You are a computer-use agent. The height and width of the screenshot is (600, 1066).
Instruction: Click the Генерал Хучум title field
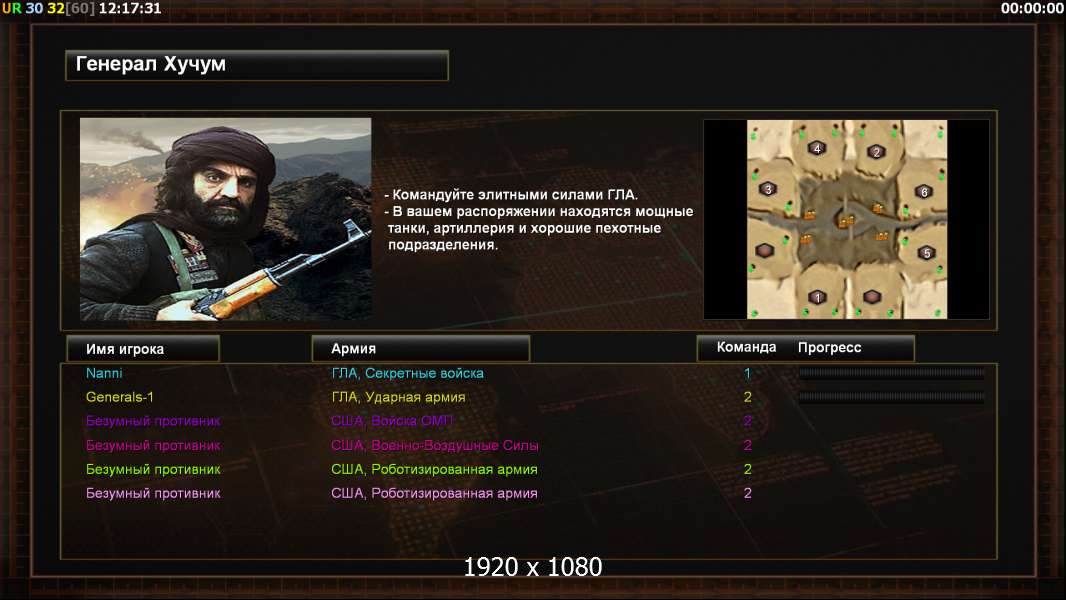(x=257, y=65)
